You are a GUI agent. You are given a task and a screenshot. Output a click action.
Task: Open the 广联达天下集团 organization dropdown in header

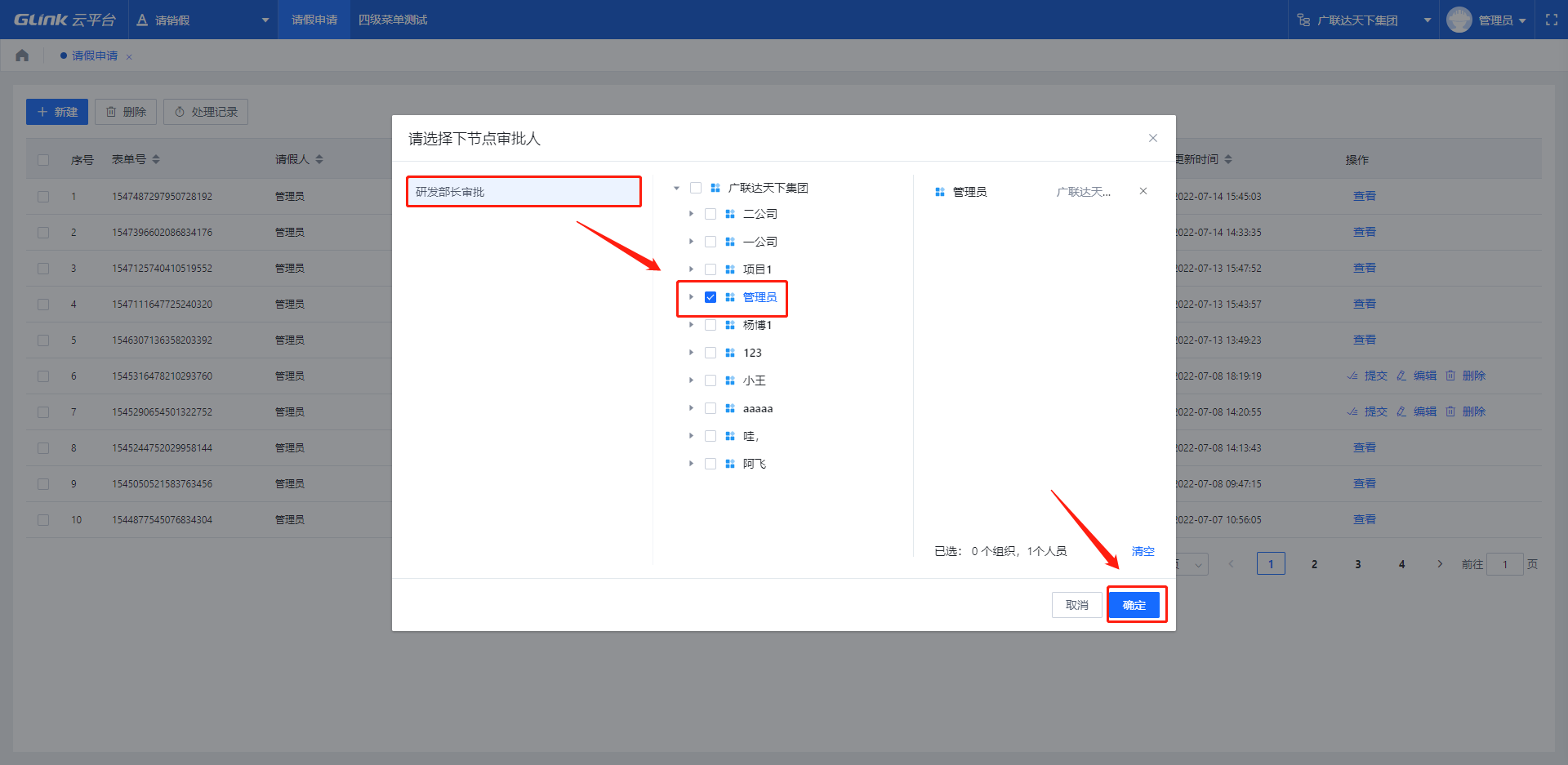click(1428, 20)
